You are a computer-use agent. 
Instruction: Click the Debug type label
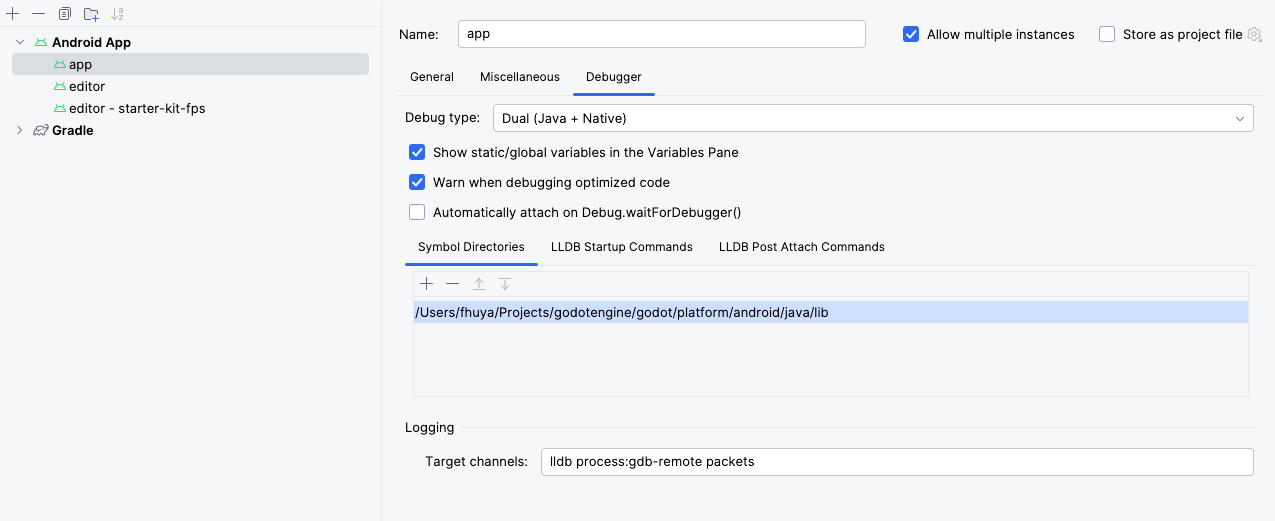pos(442,118)
